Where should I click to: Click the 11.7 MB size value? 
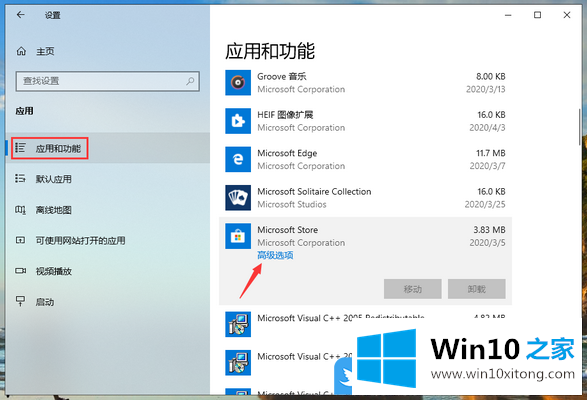(x=490, y=153)
